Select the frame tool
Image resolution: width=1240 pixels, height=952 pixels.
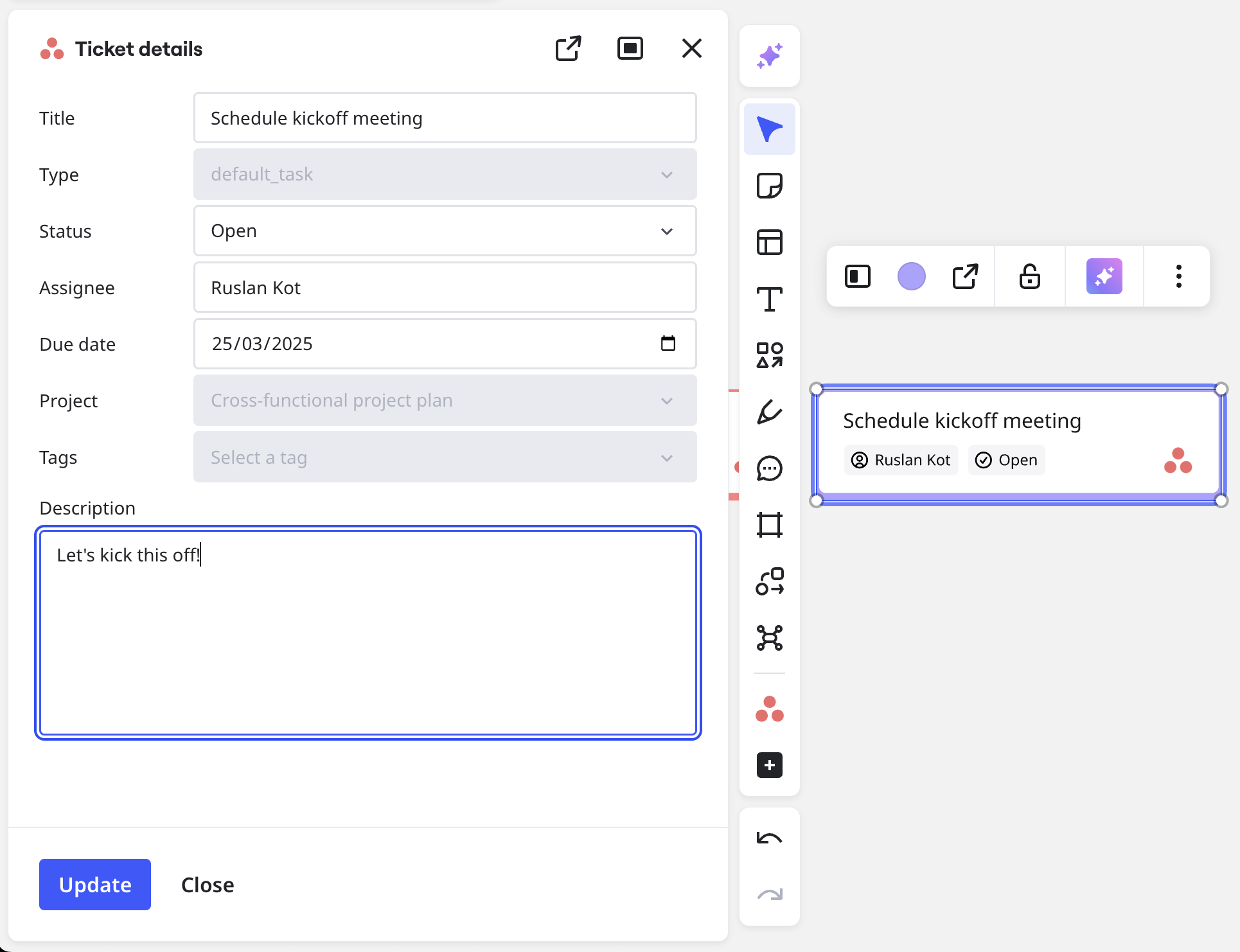[x=769, y=525]
